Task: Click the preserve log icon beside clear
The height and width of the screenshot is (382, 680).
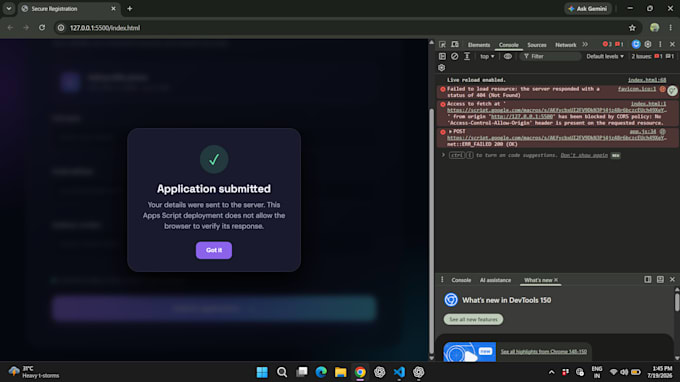Action: pos(467,56)
